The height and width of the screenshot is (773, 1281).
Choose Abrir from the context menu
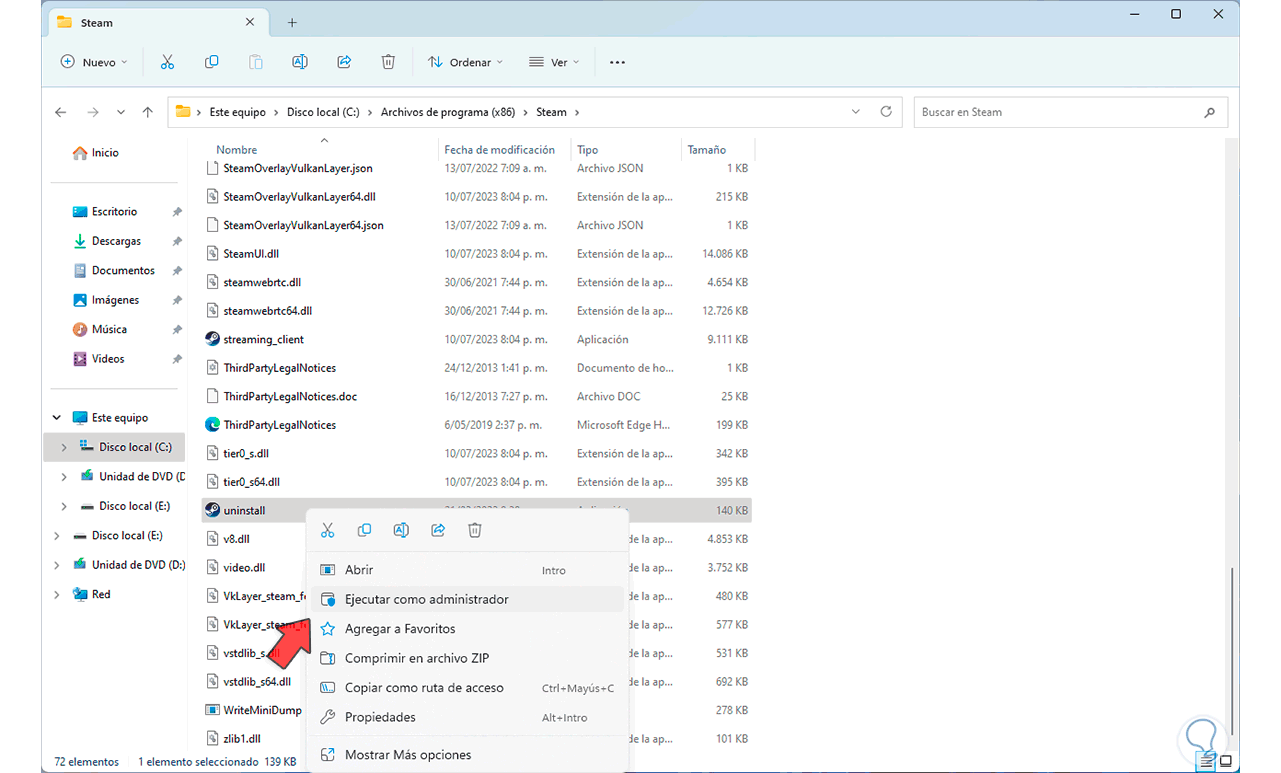point(468,570)
